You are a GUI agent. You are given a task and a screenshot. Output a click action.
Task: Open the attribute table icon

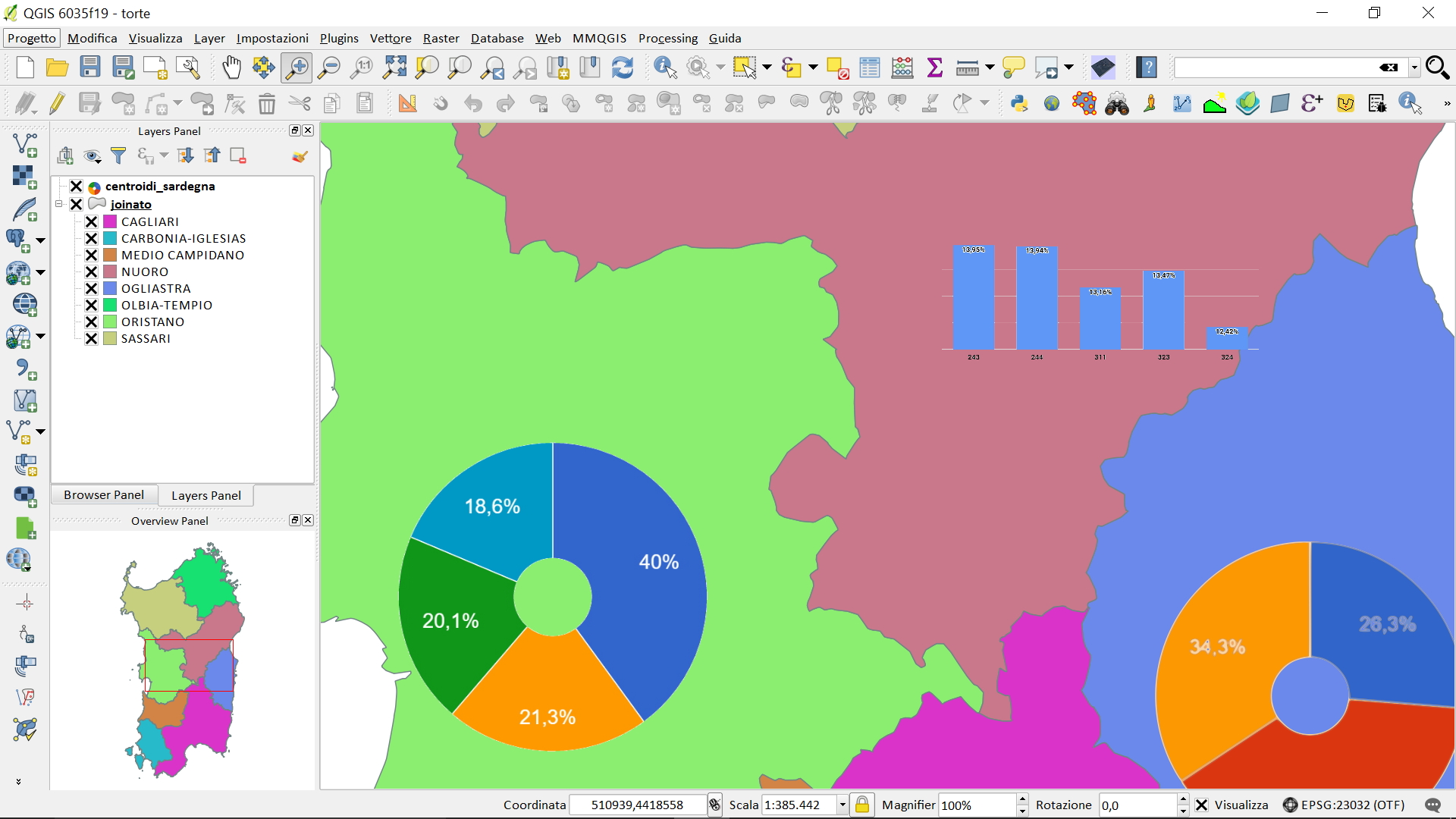point(870,68)
